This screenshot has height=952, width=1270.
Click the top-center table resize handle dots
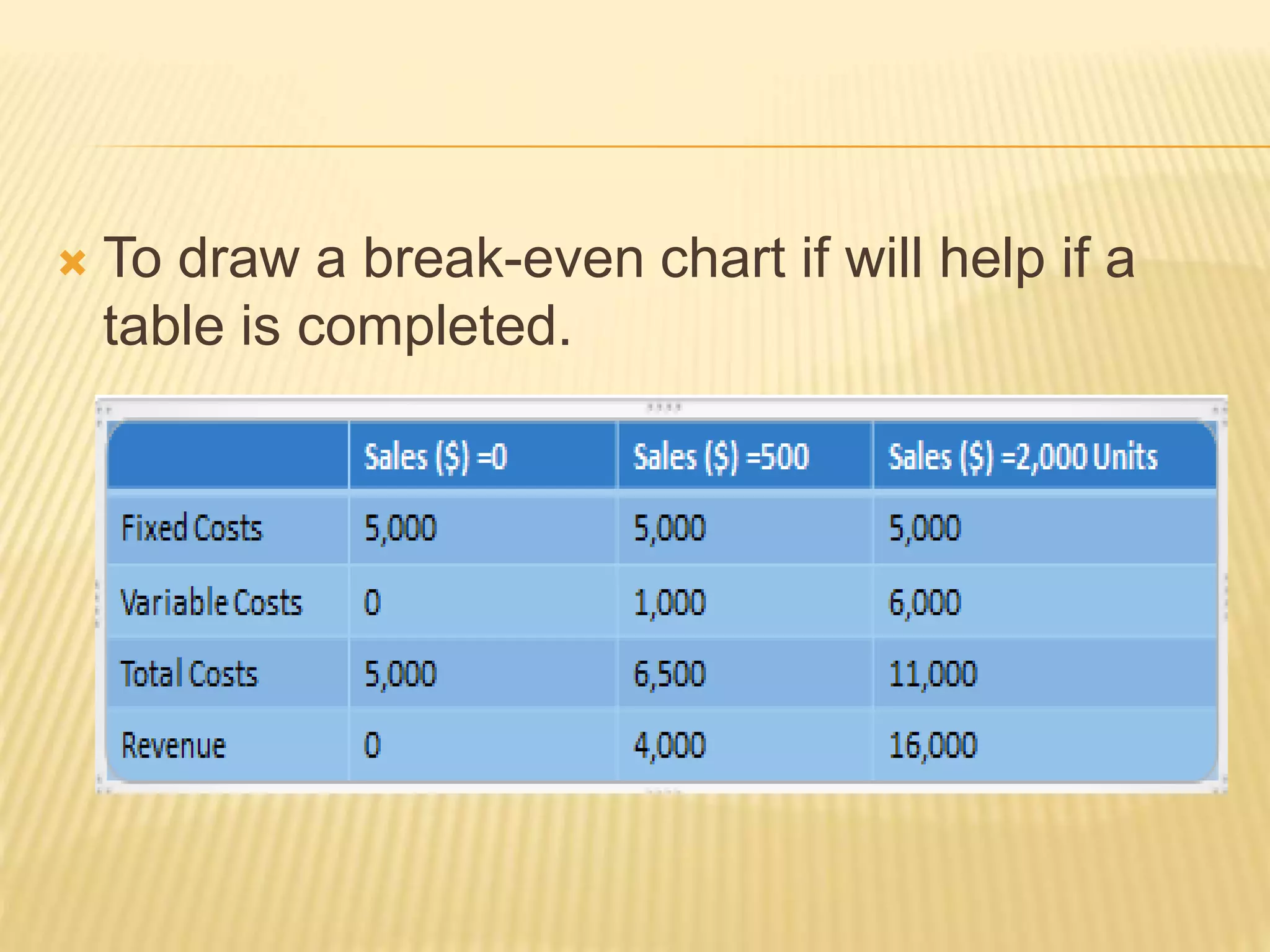click(664, 407)
